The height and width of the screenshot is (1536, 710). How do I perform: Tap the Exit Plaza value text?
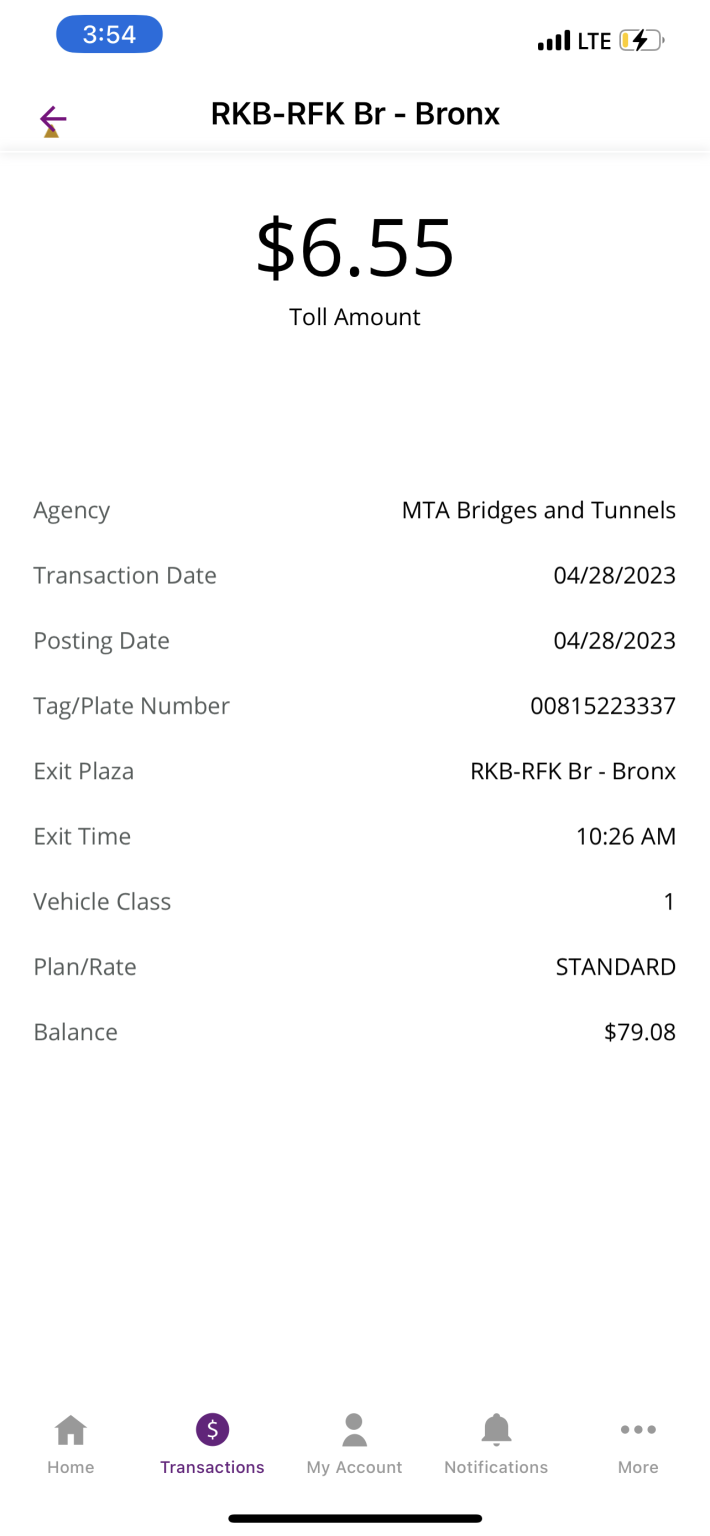point(572,771)
